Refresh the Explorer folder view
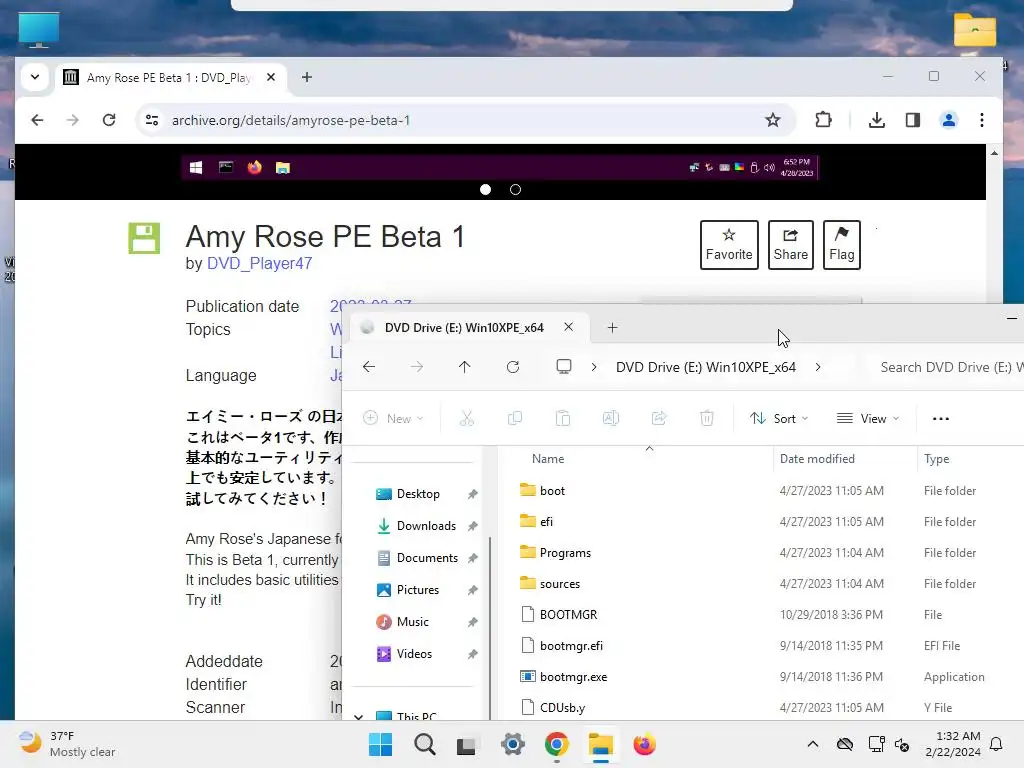The width and height of the screenshot is (1024, 768). point(513,367)
